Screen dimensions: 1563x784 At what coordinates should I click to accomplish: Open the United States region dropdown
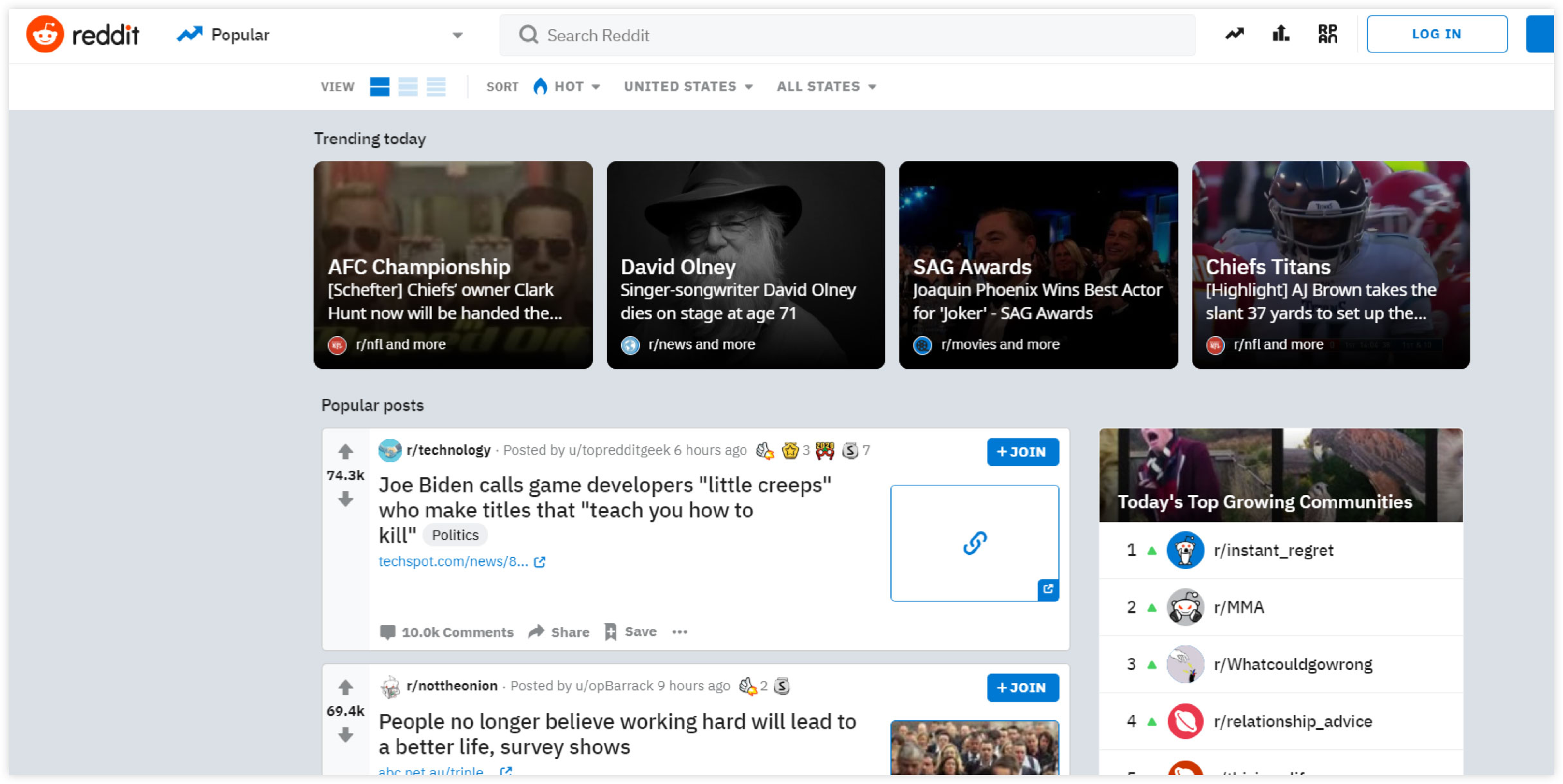pyautogui.click(x=688, y=86)
